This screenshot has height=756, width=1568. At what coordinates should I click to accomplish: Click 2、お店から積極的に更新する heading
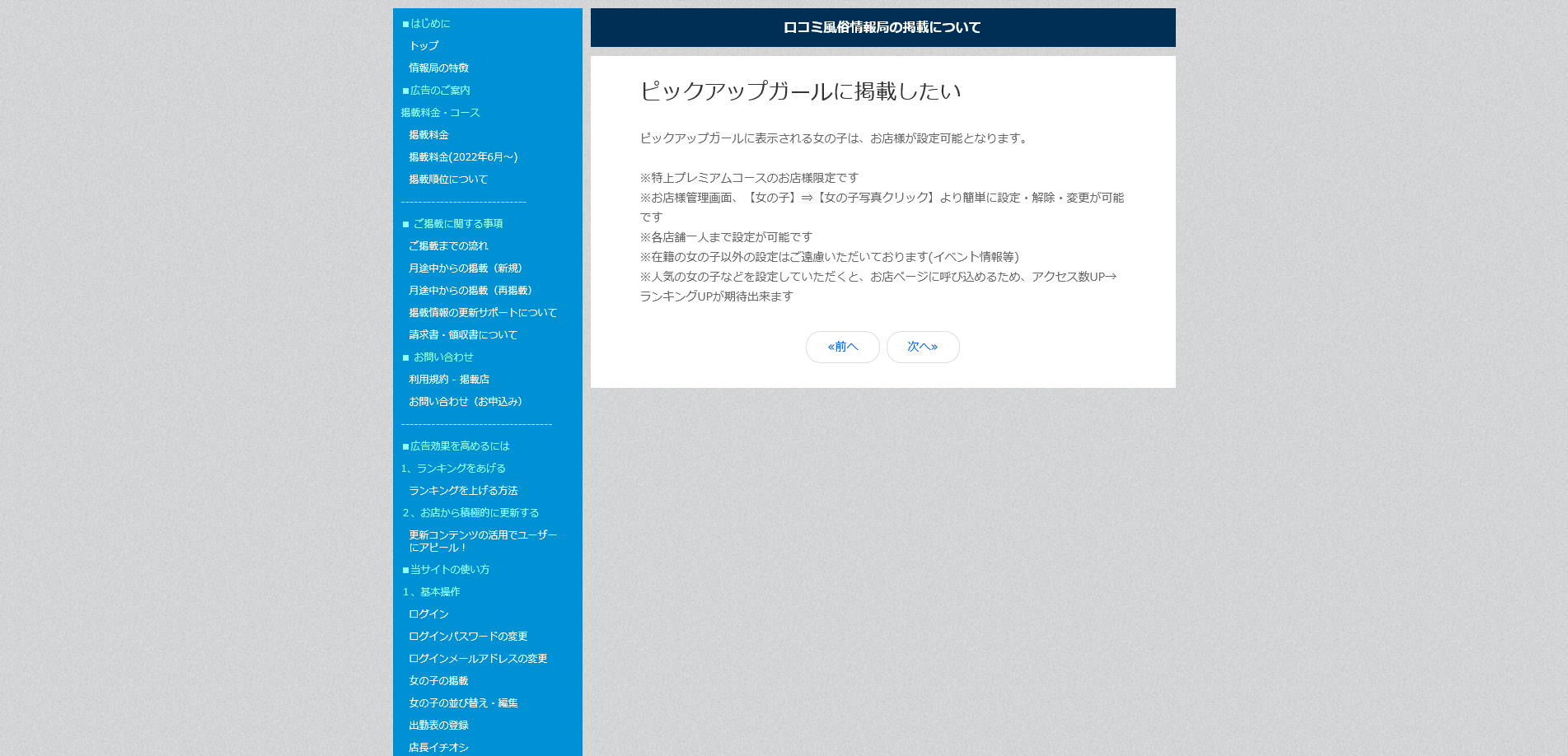(470, 513)
